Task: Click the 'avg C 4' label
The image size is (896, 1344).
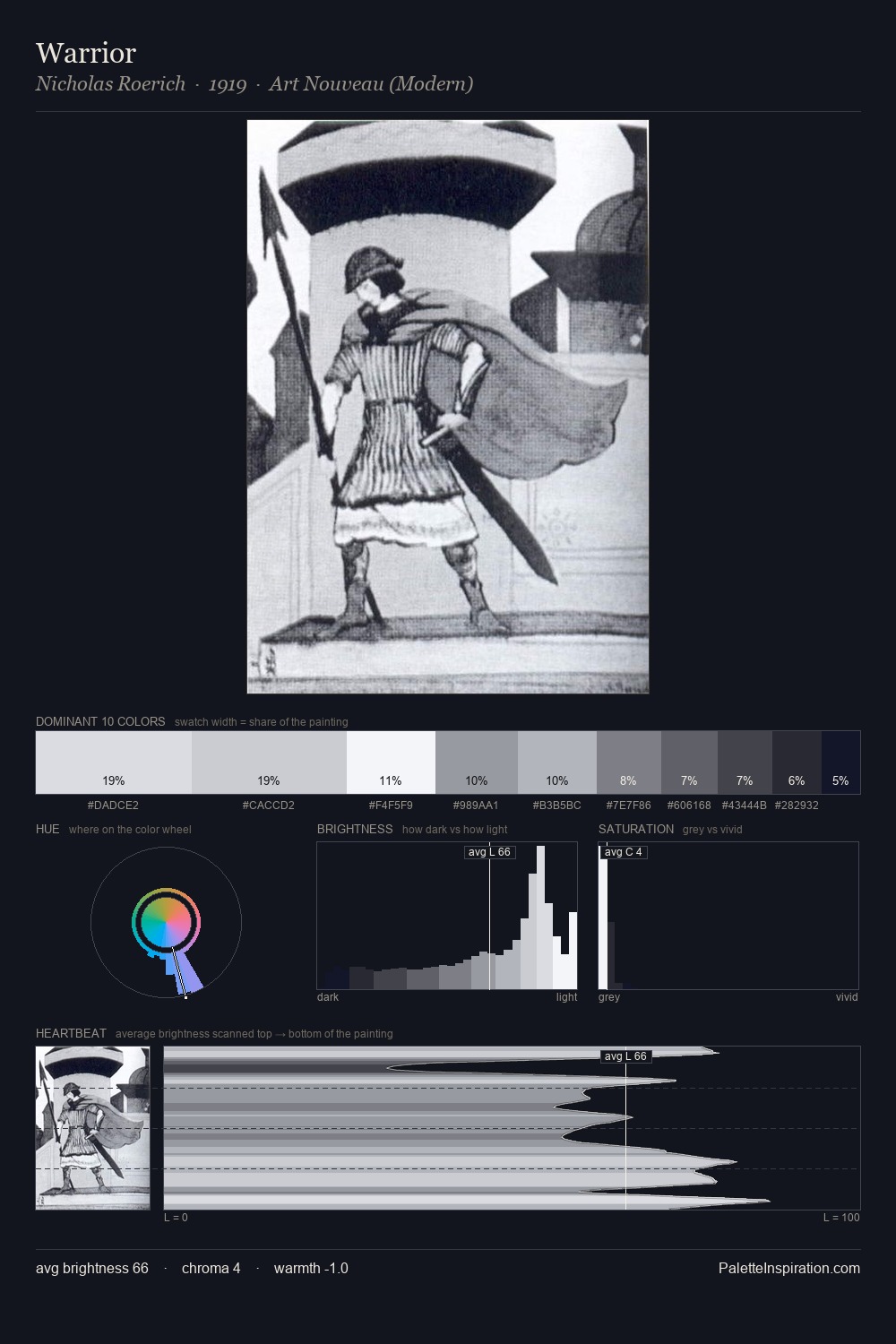Action: click(x=624, y=852)
